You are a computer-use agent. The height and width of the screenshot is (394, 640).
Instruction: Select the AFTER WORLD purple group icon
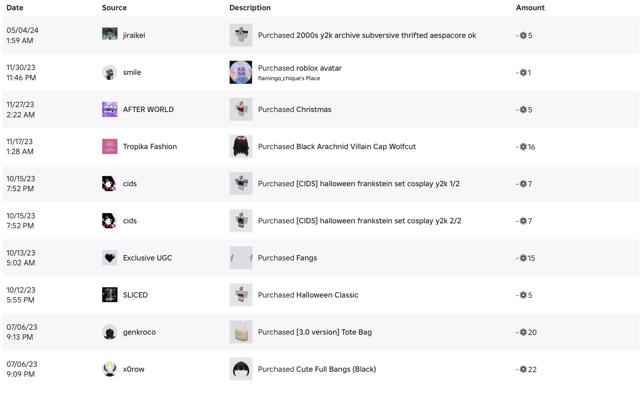[109, 109]
